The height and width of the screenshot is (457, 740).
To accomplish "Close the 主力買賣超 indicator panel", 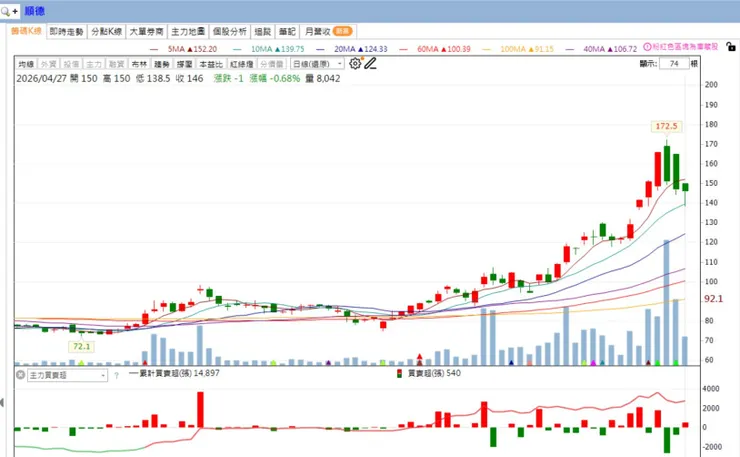I will (20, 375).
